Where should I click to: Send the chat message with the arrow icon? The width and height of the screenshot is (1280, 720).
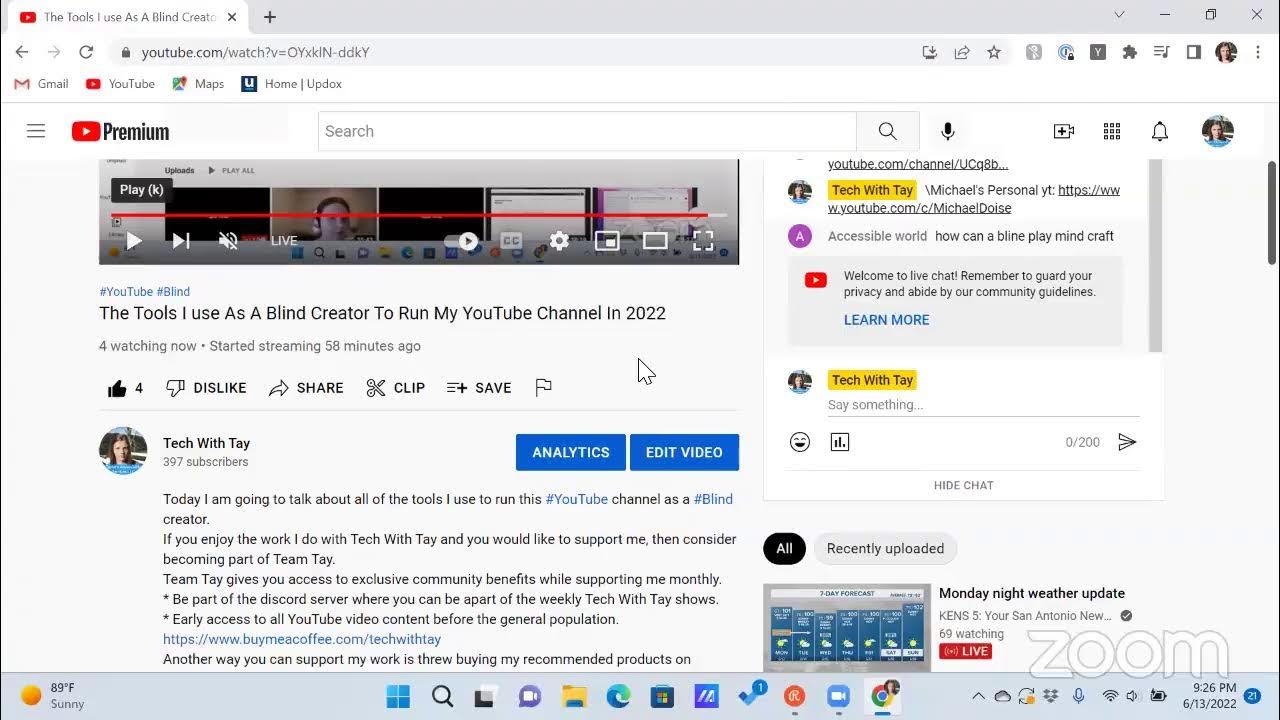point(1128,441)
